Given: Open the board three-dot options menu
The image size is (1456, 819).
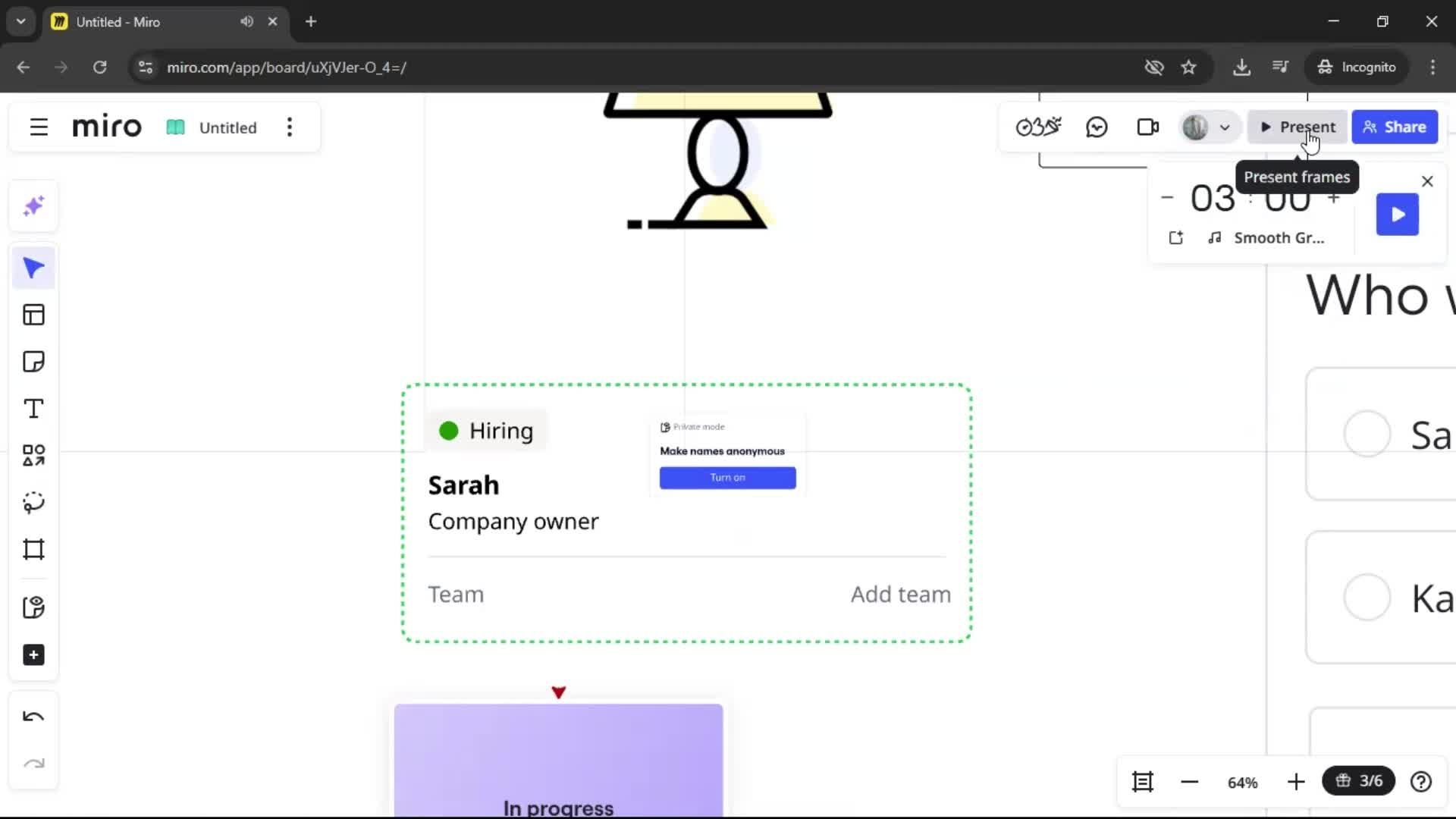Looking at the screenshot, I should (290, 127).
